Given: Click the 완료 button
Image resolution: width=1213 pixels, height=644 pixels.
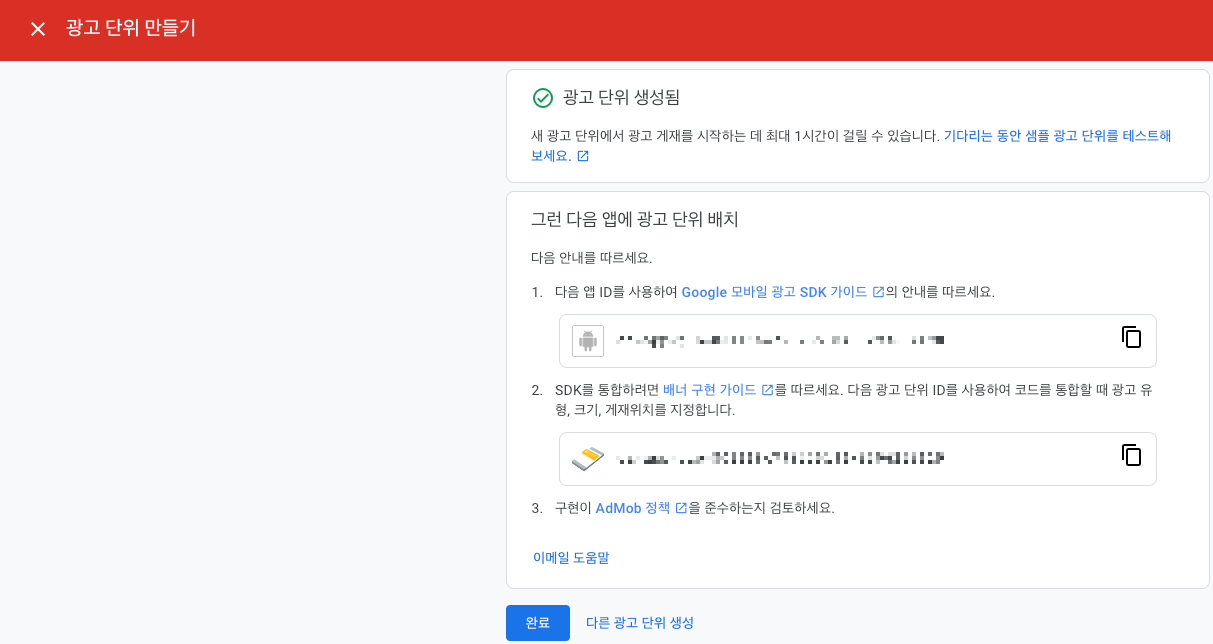Looking at the screenshot, I should click(538, 622).
